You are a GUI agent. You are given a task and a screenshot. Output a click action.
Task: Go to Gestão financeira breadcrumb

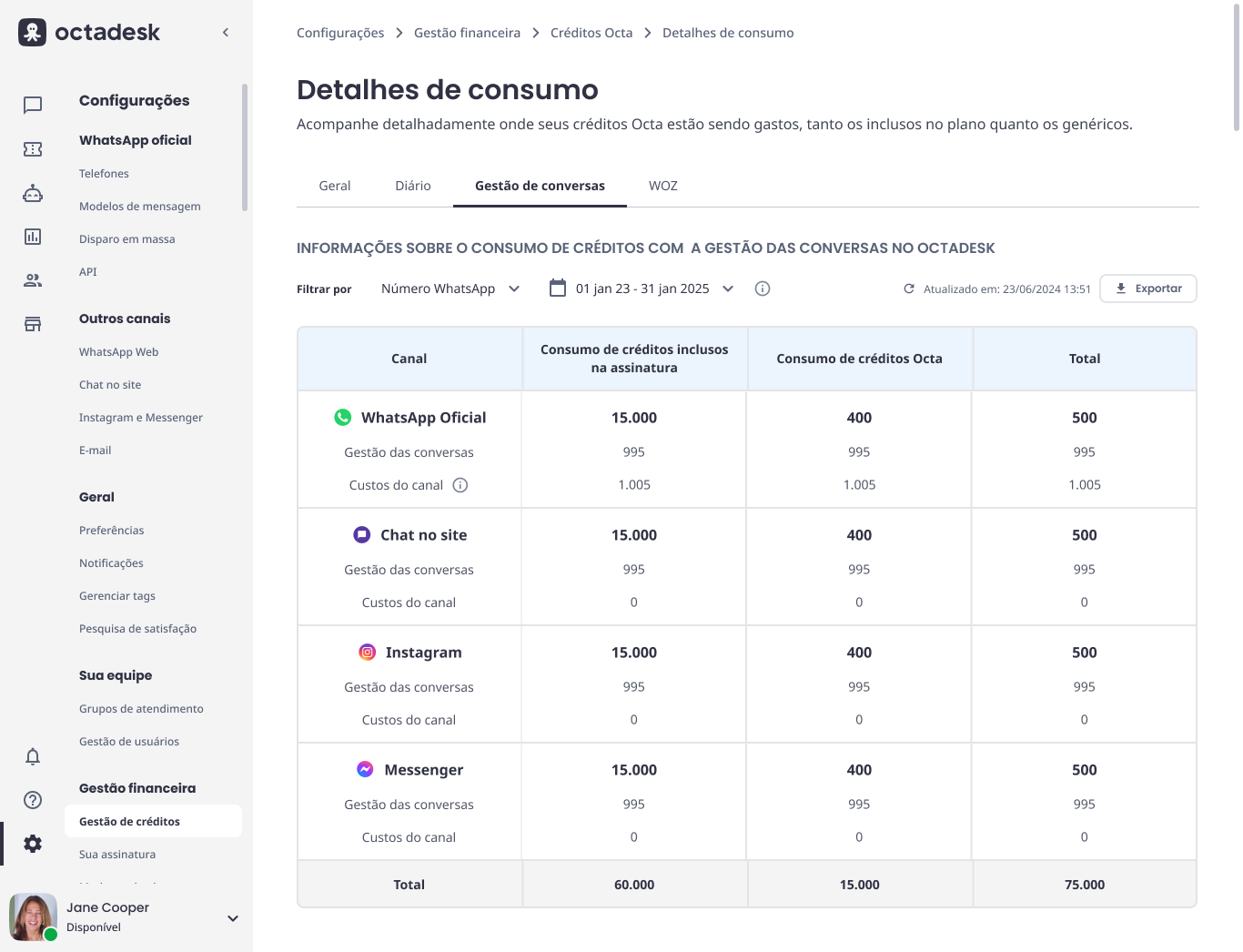tap(467, 33)
